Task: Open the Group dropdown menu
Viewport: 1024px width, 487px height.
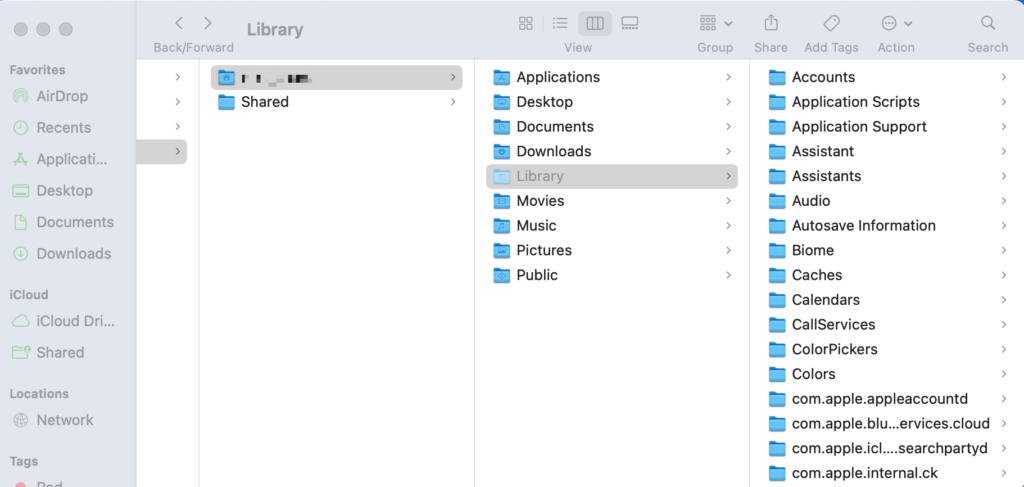Action: (x=715, y=23)
